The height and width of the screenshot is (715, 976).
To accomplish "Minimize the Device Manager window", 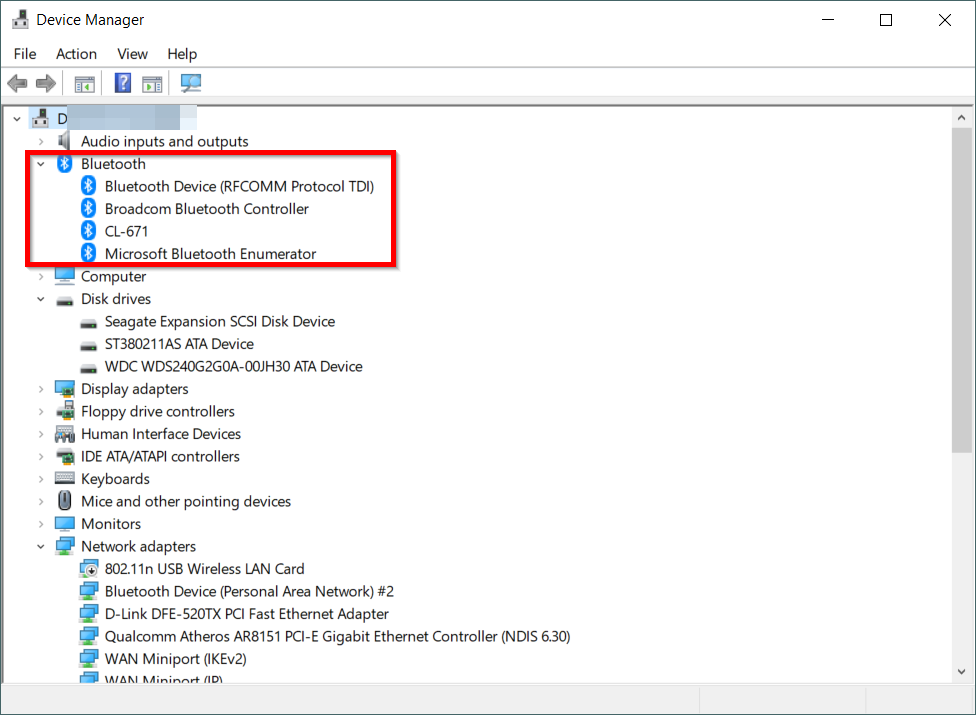I will point(828,20).
